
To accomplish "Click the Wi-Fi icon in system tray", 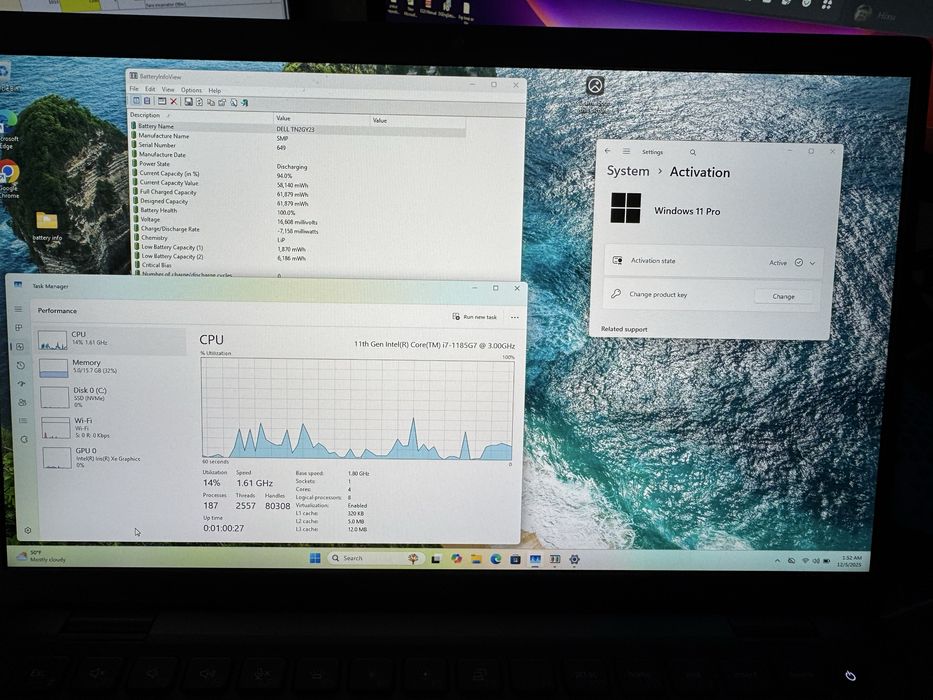I will pos(806,561).
